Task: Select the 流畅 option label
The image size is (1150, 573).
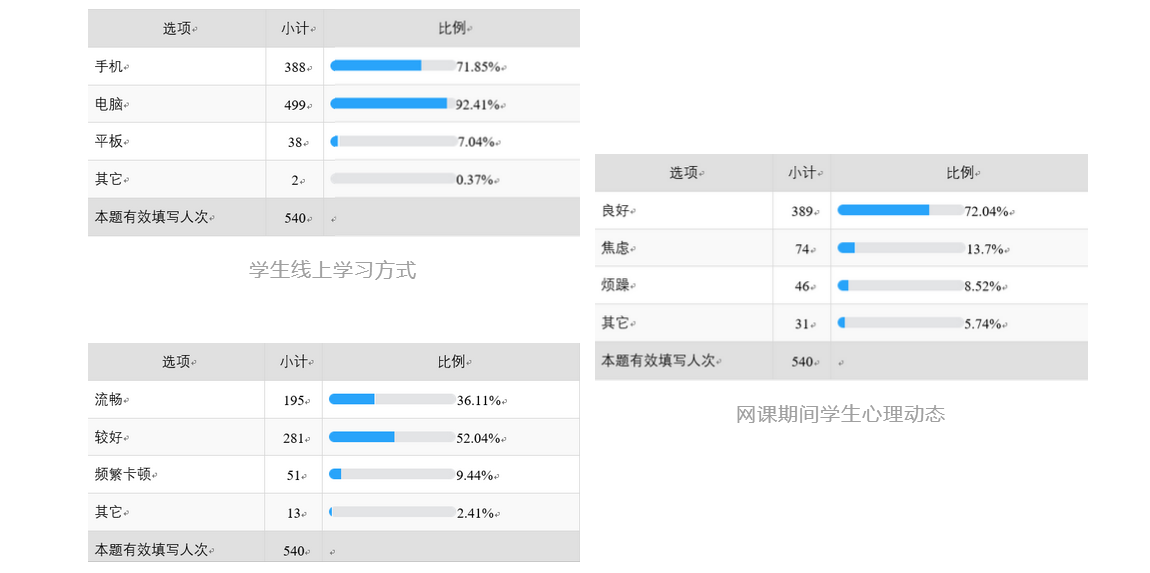Action: click(x=109, y=399)
